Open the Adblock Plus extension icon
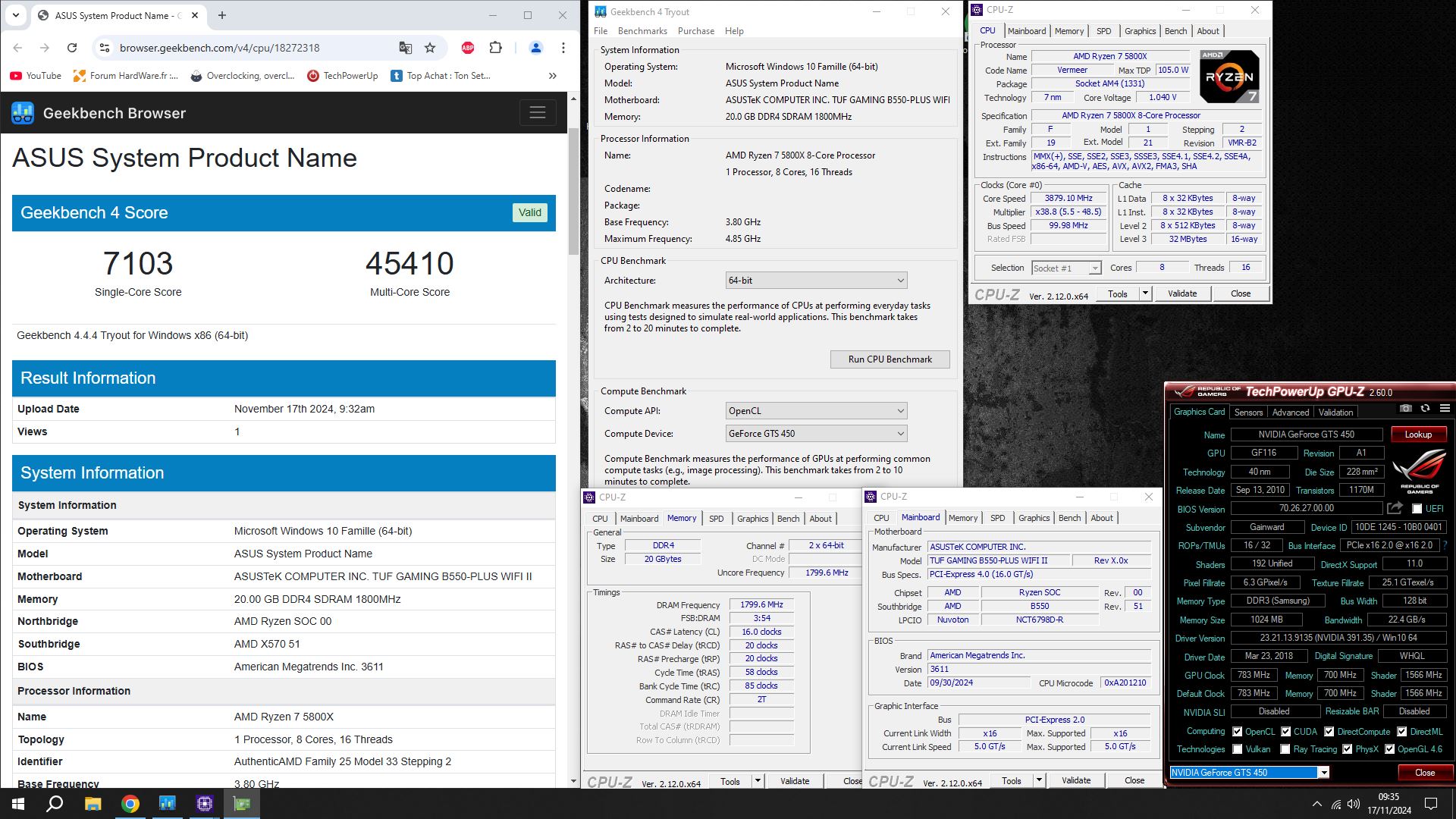The width and height of the screenshot is (1456, 819). click(468, 48)
